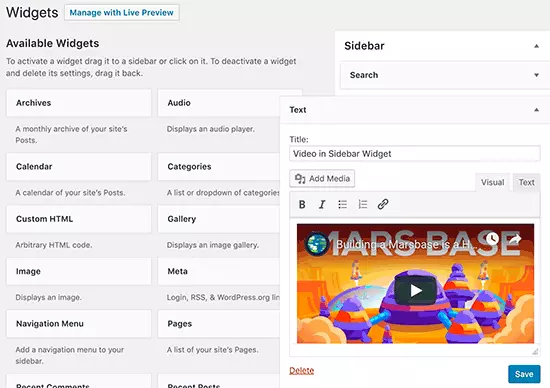Click the video channel globe avatar
The image size is (550, 388).
316,243
